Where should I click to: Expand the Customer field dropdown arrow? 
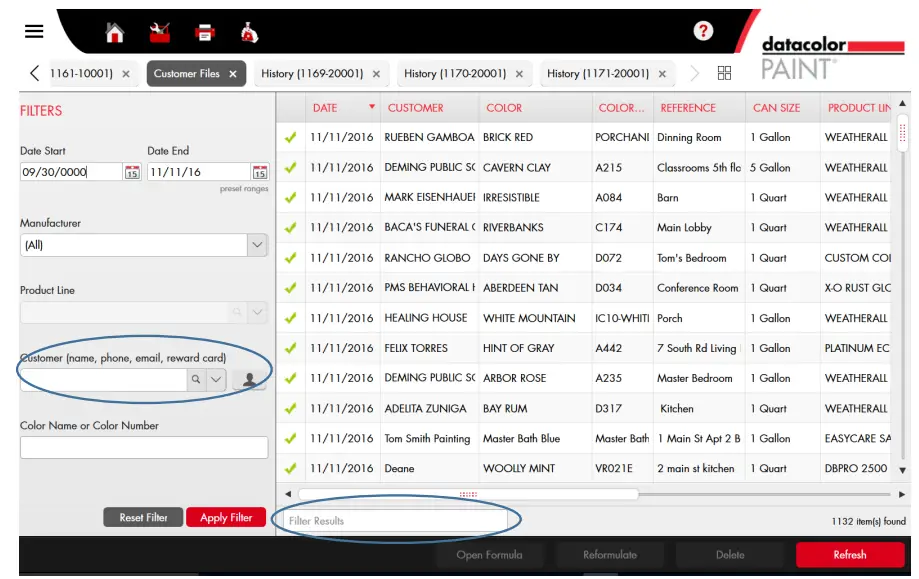(x=216, y=380)
